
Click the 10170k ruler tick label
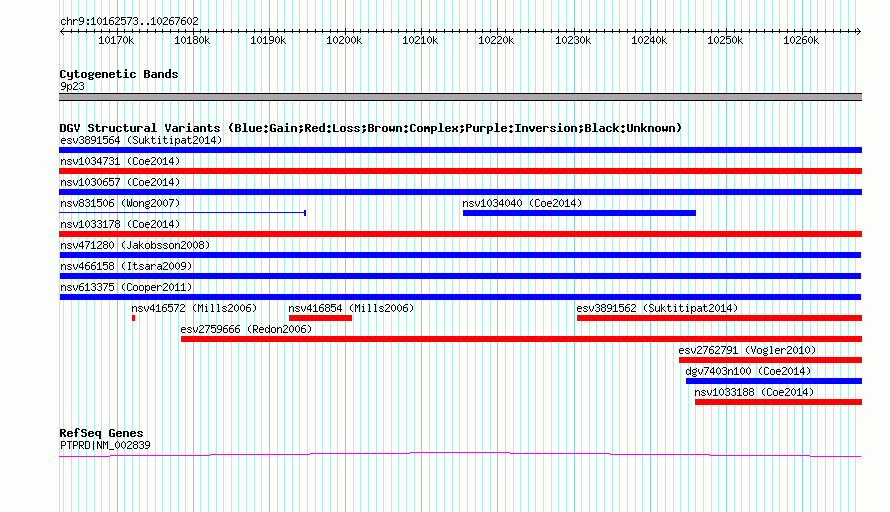[x=116, y=40]
